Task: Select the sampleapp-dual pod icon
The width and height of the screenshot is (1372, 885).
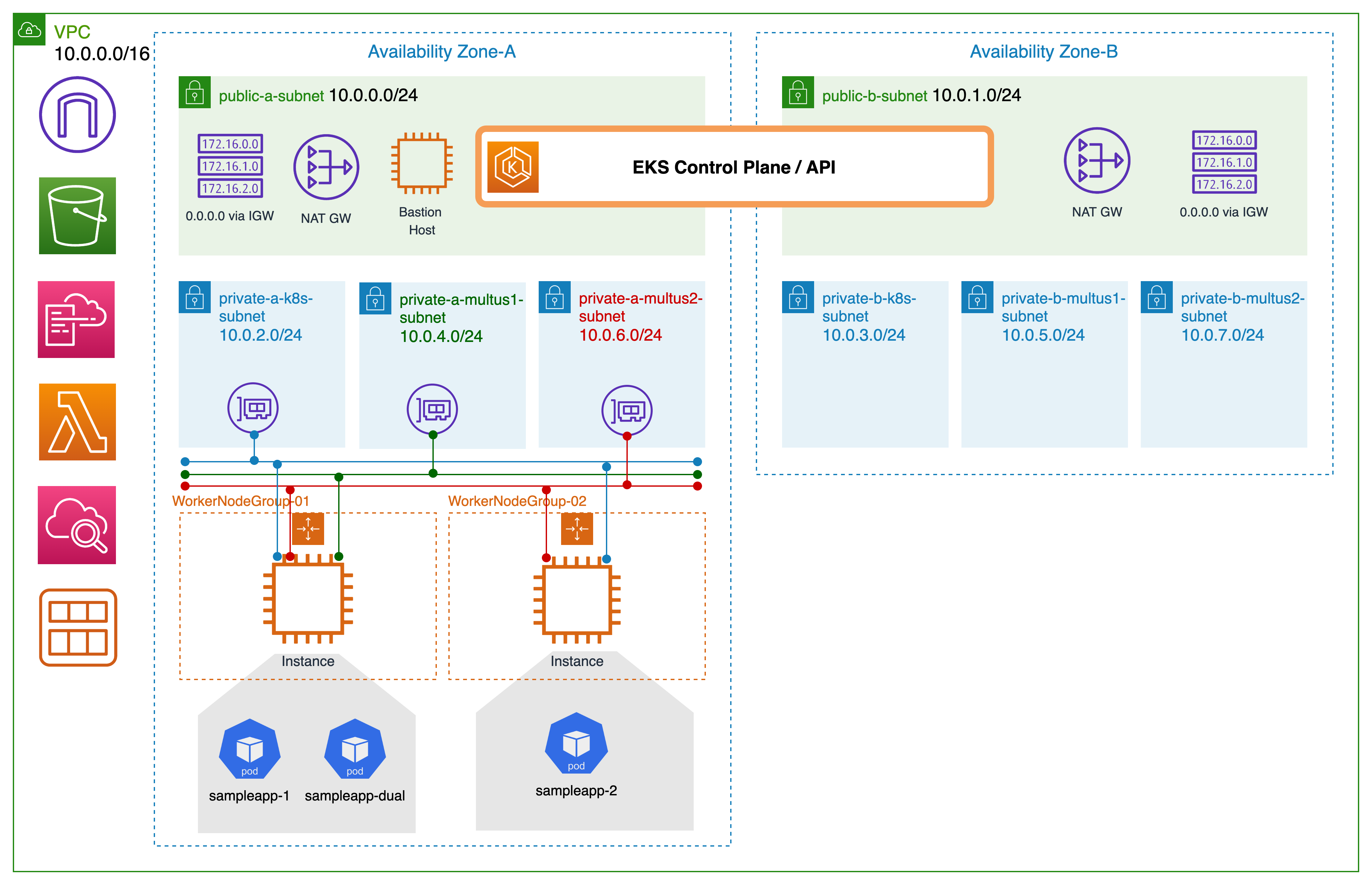Action: pos(355,749)
